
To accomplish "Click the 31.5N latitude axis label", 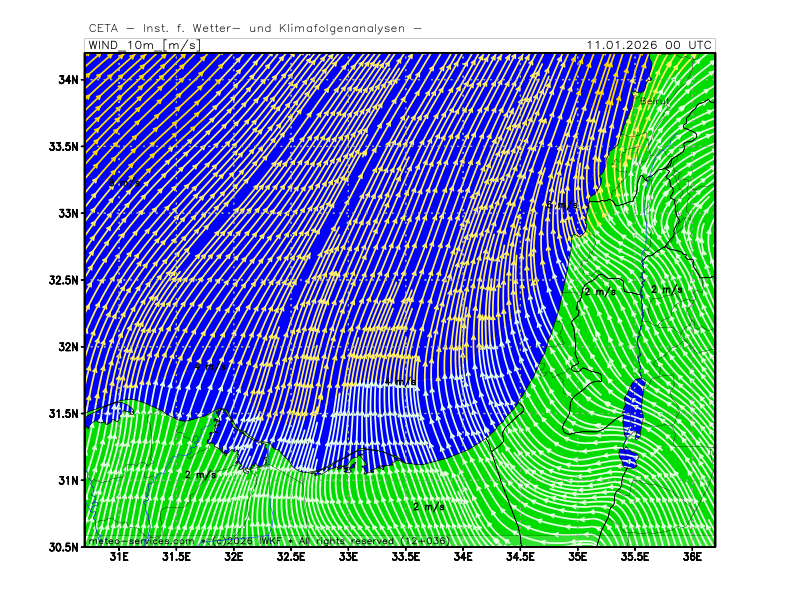I will 62,414.
